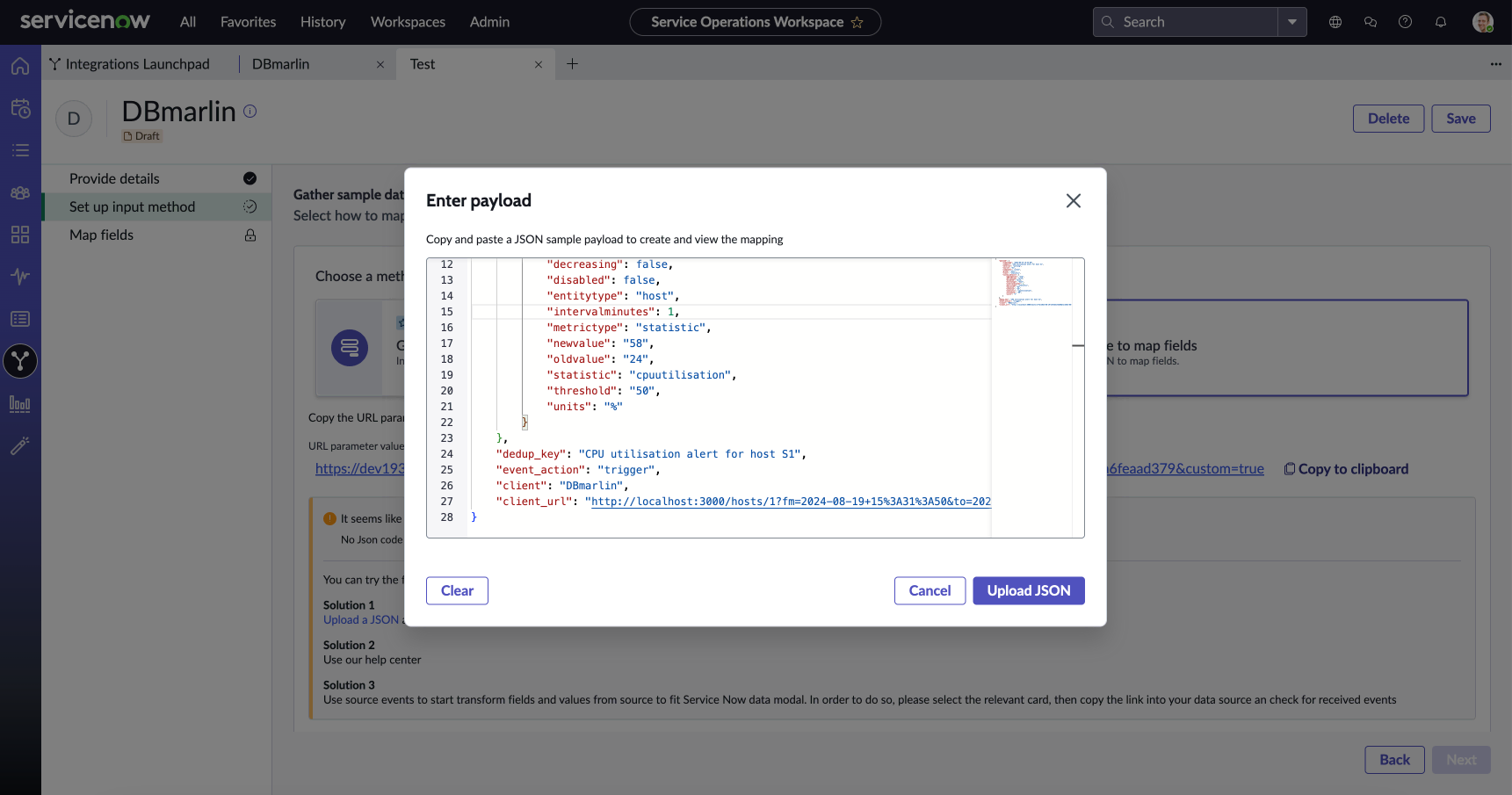1512x795 pixels.
Task: Open the Integrations Launchpad sidebar icon
Action: (20, 361)
